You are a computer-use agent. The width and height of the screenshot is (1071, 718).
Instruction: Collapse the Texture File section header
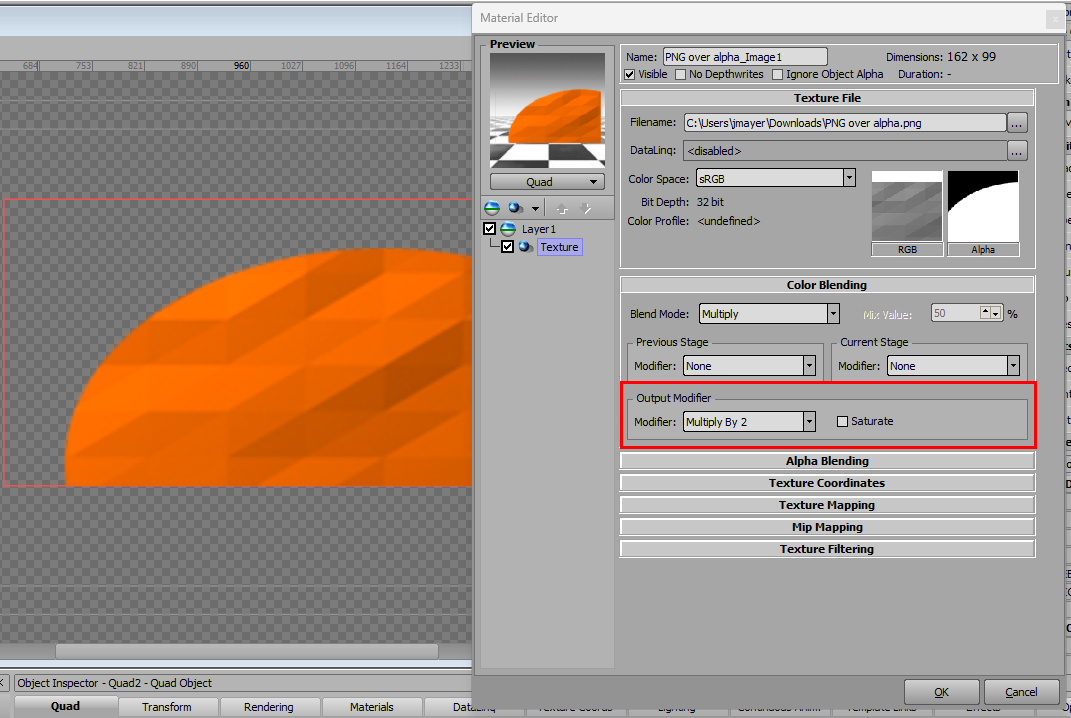[x=827, y=98]
